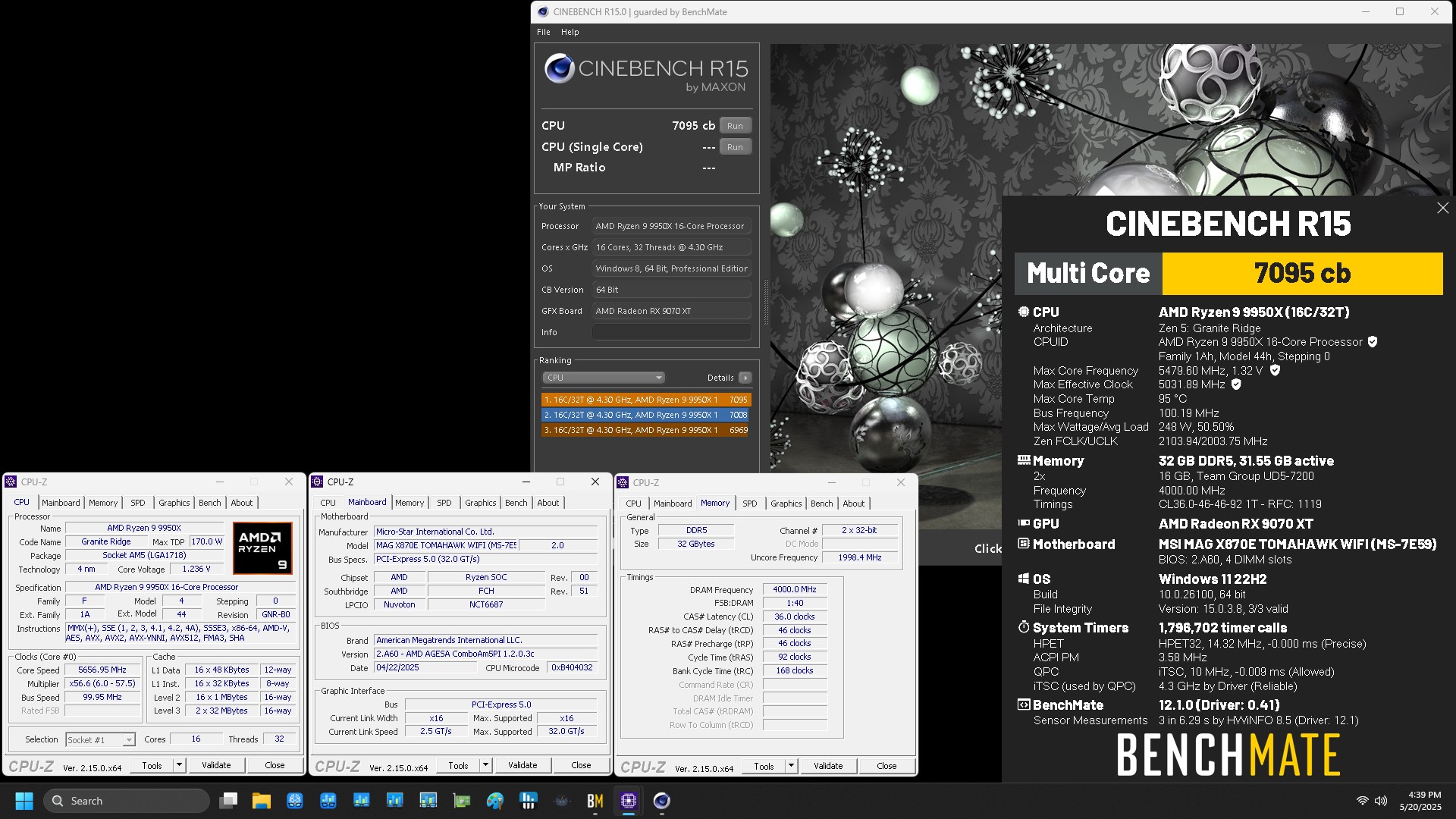Switch to Mainboard tab in the leftmost CPU-Z window

(x=61, y=503)
